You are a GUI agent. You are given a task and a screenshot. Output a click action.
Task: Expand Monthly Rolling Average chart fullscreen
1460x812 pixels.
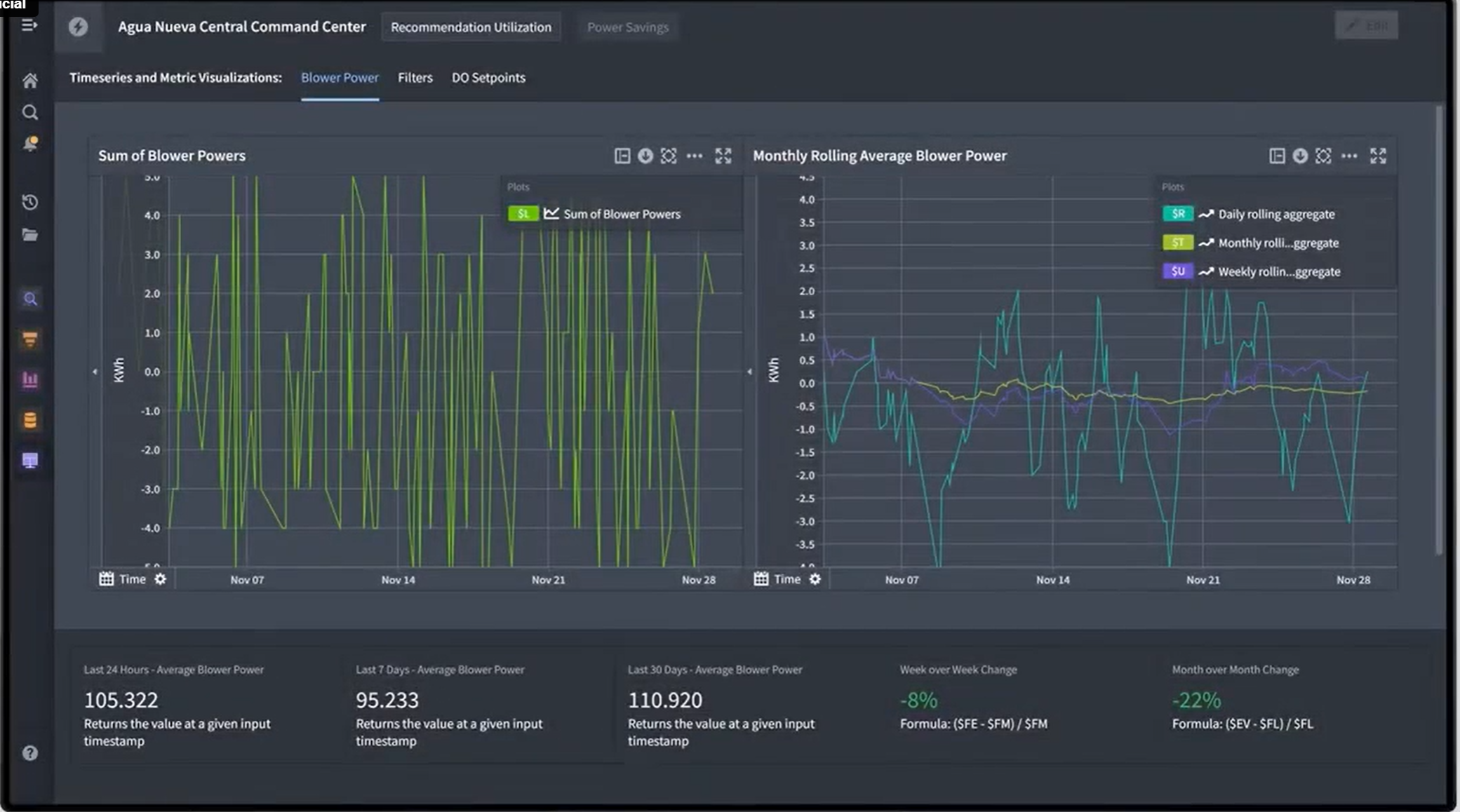coord(1378,156)
